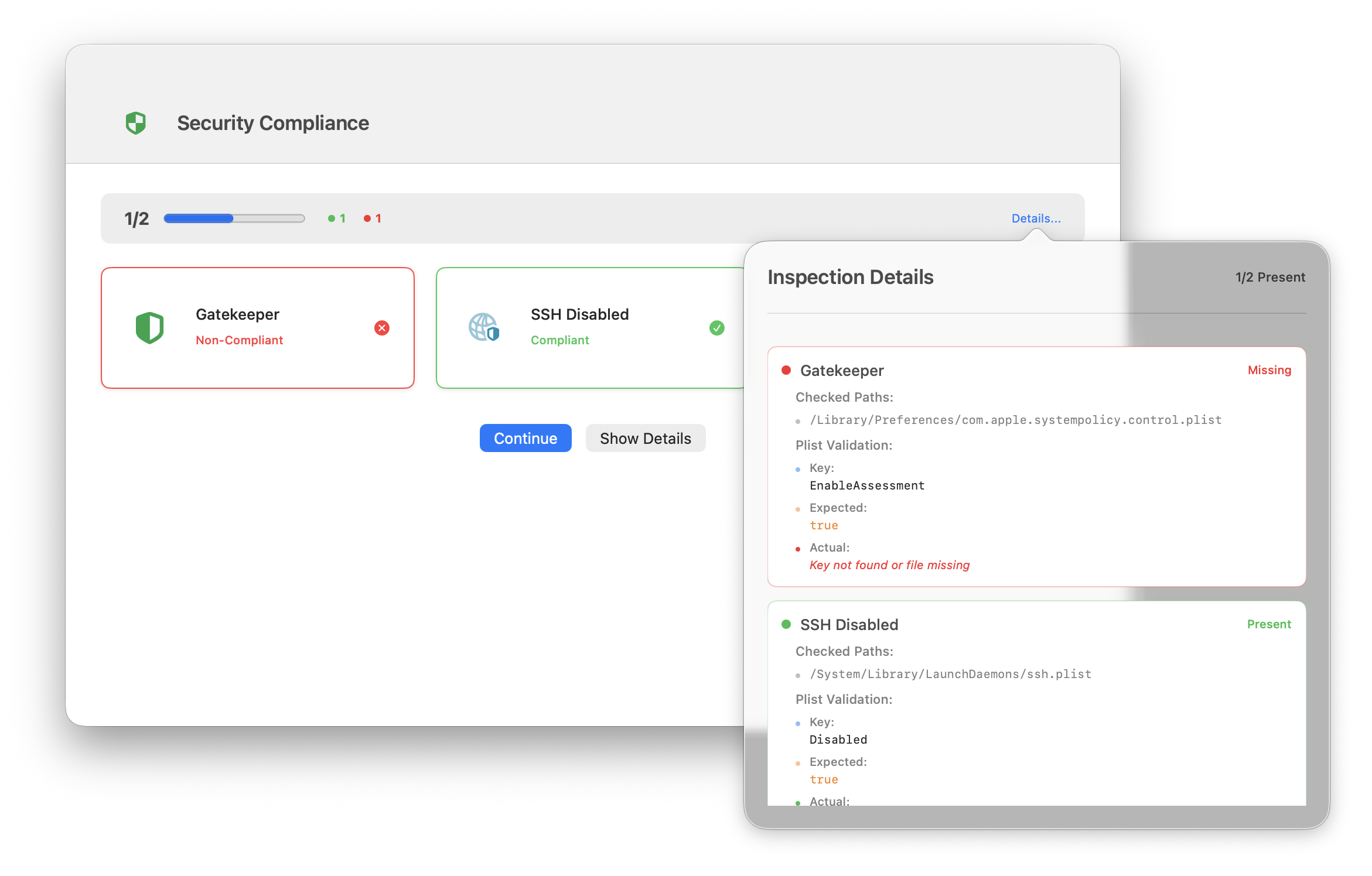
Task: Click the green dot beside SSH Disabled details
Action: (x=786, y=624)
